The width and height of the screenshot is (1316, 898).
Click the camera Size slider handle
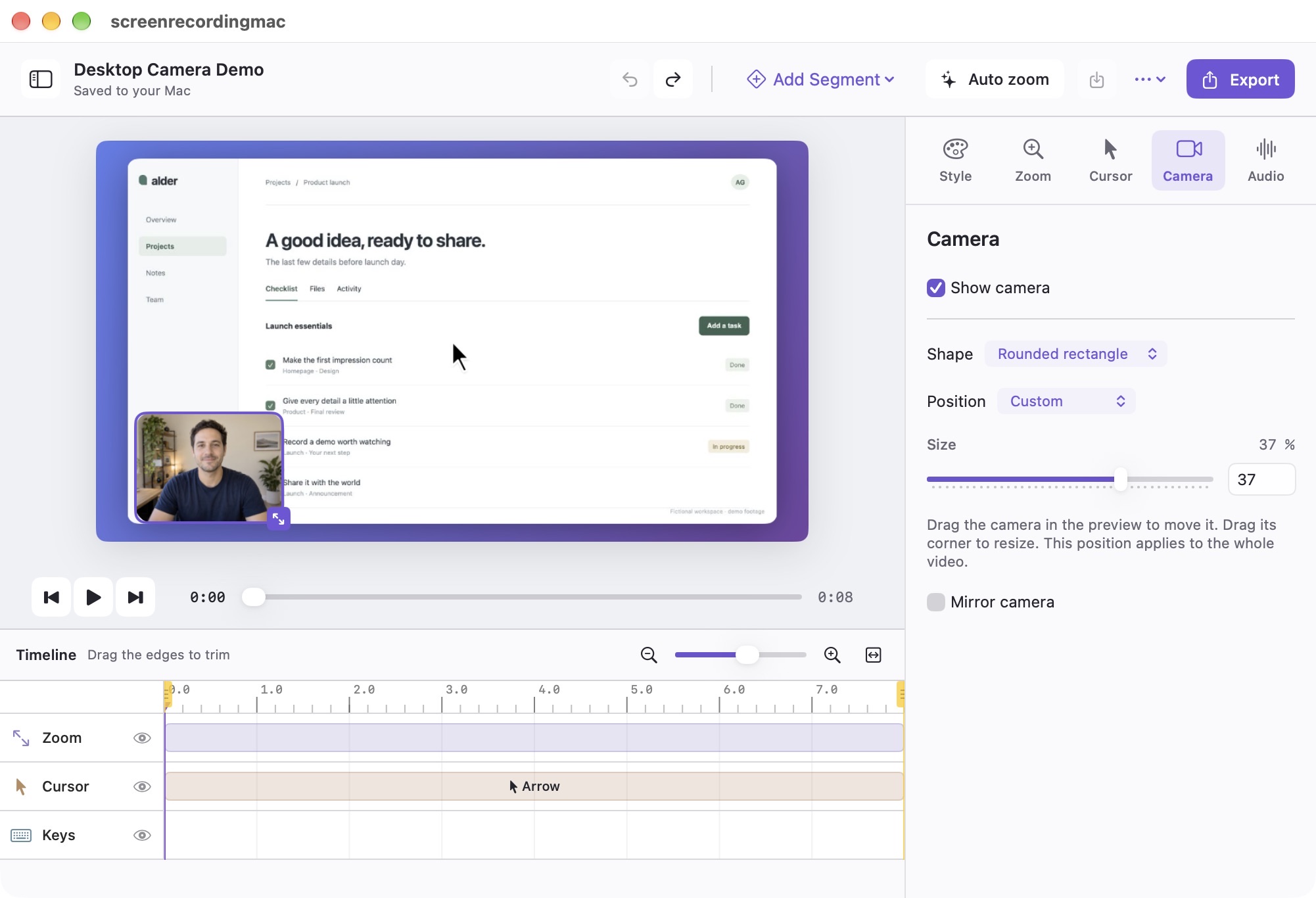(1120, 479)
